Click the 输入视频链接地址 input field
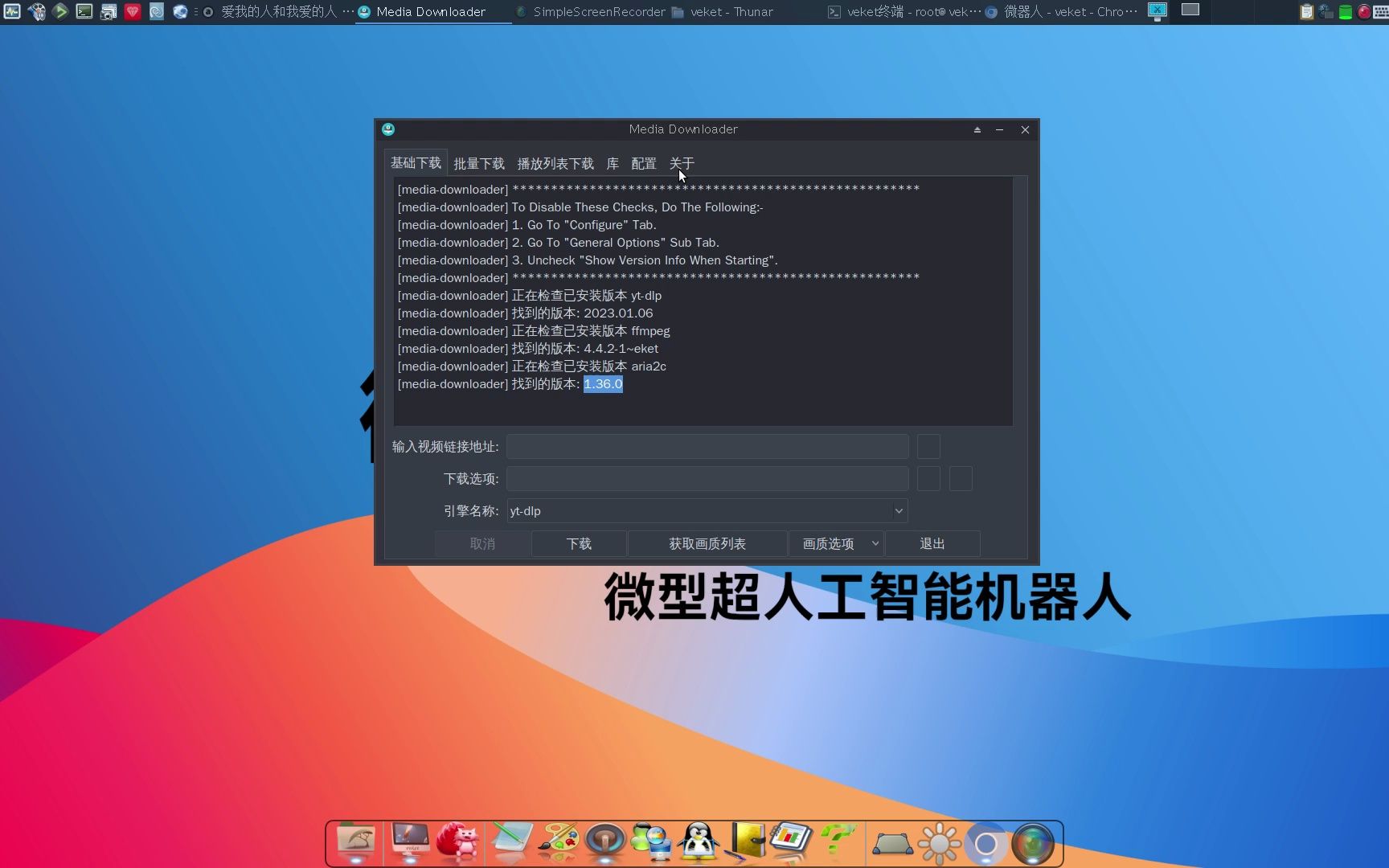This screenshot has height=868, width=1389. point(707,447)
